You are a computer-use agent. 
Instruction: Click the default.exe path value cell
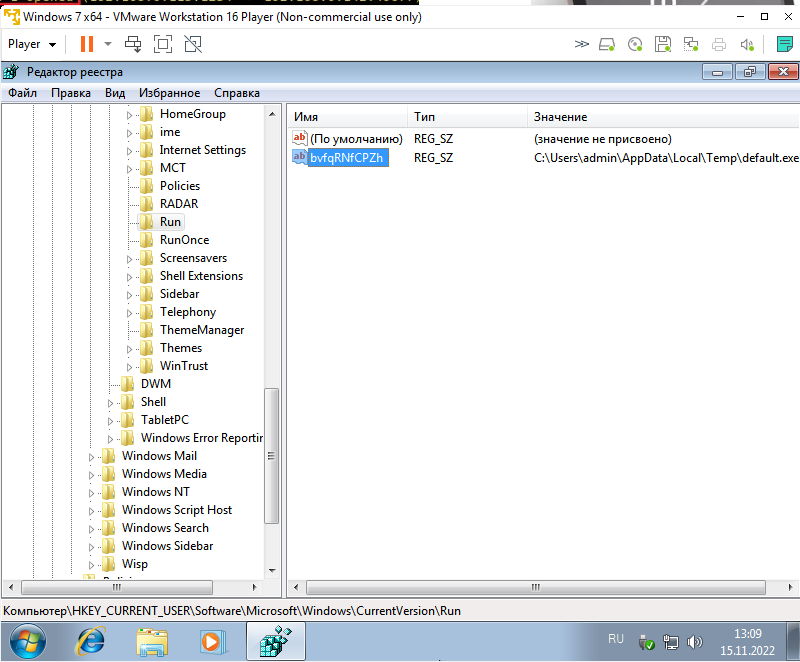coord(666,158)
